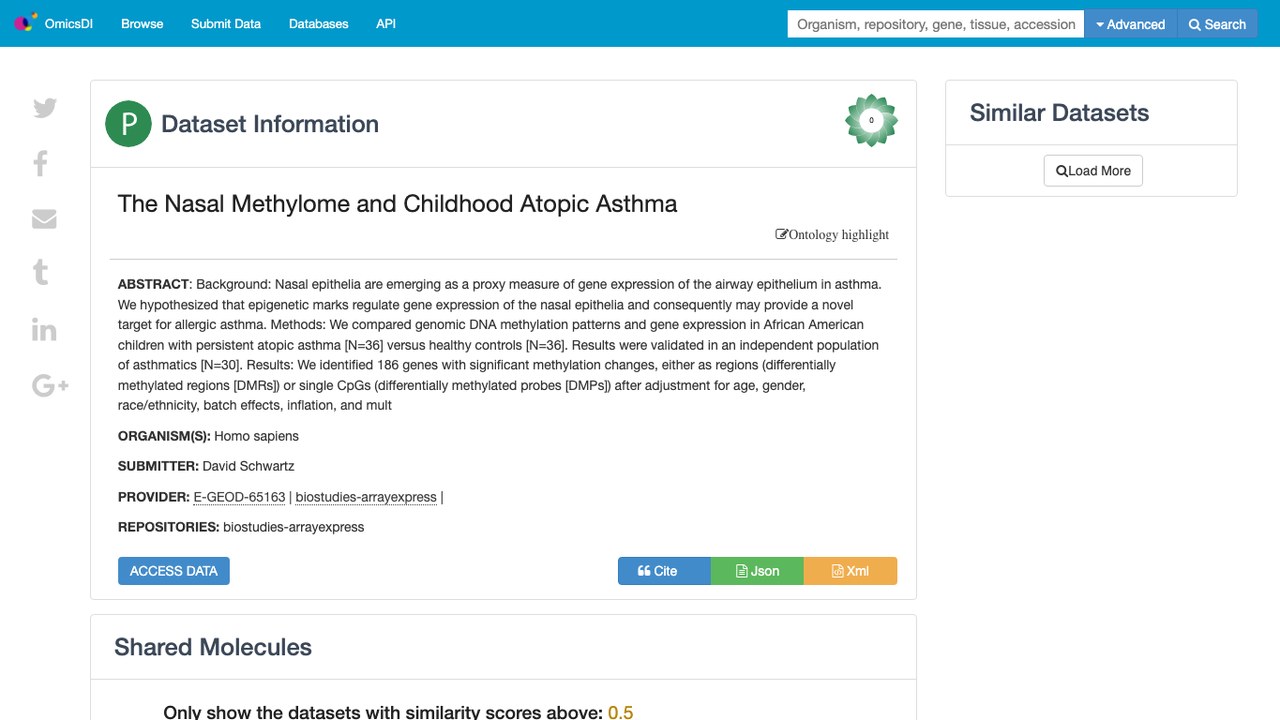This screenshot has width=1280, height=720.
Task: Export dataset as Json
Action: tap(757, 571)
